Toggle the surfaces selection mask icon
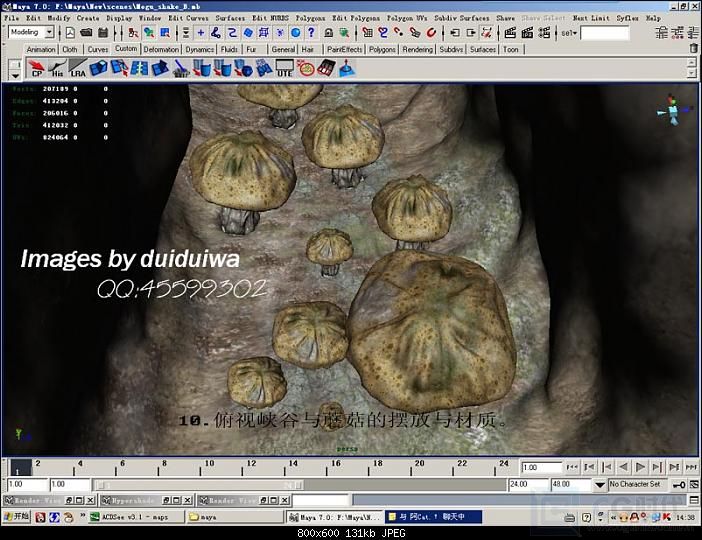Screen dimensions: 702x540 click(x=248, y=33)
